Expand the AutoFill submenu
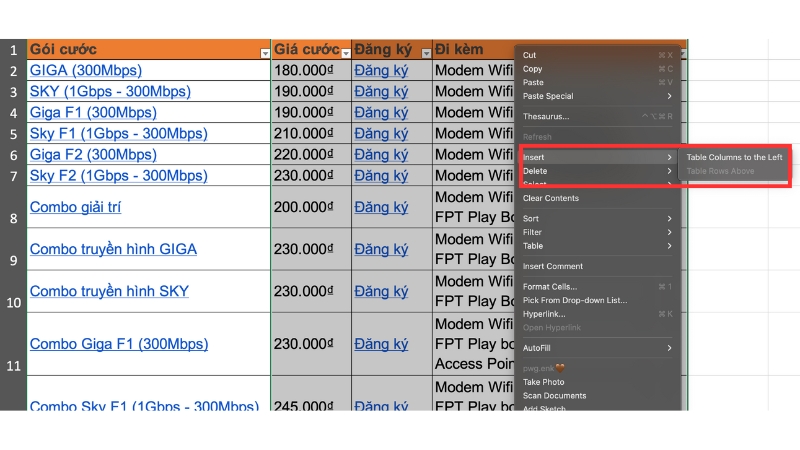 [x=597, y=348]
